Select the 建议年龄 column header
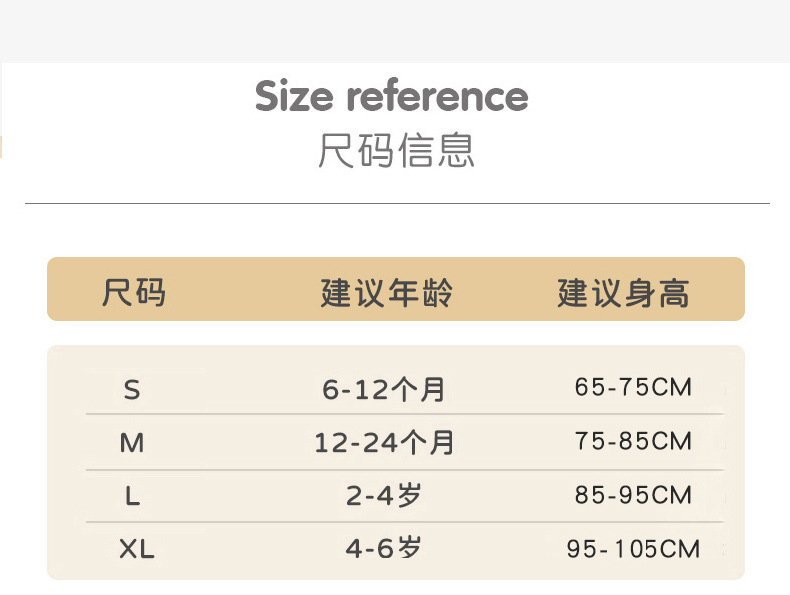Image resolution: width=790 pixels, height=595 pixels. [x=386, y=293]
